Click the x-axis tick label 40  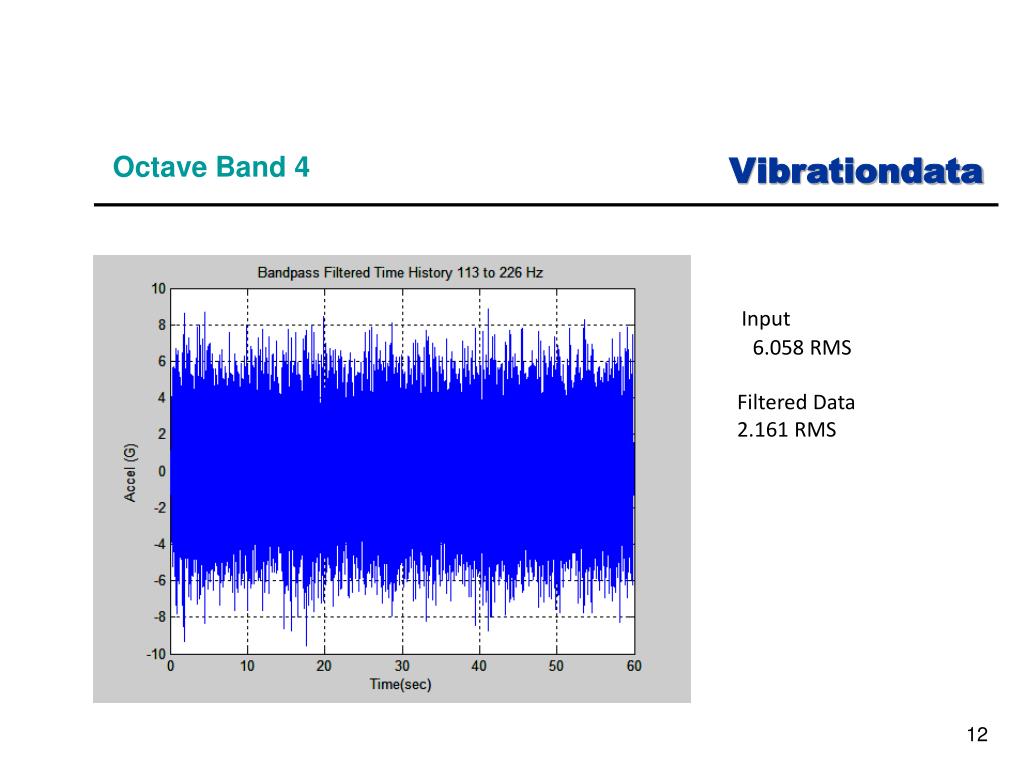tap(479, 665)
